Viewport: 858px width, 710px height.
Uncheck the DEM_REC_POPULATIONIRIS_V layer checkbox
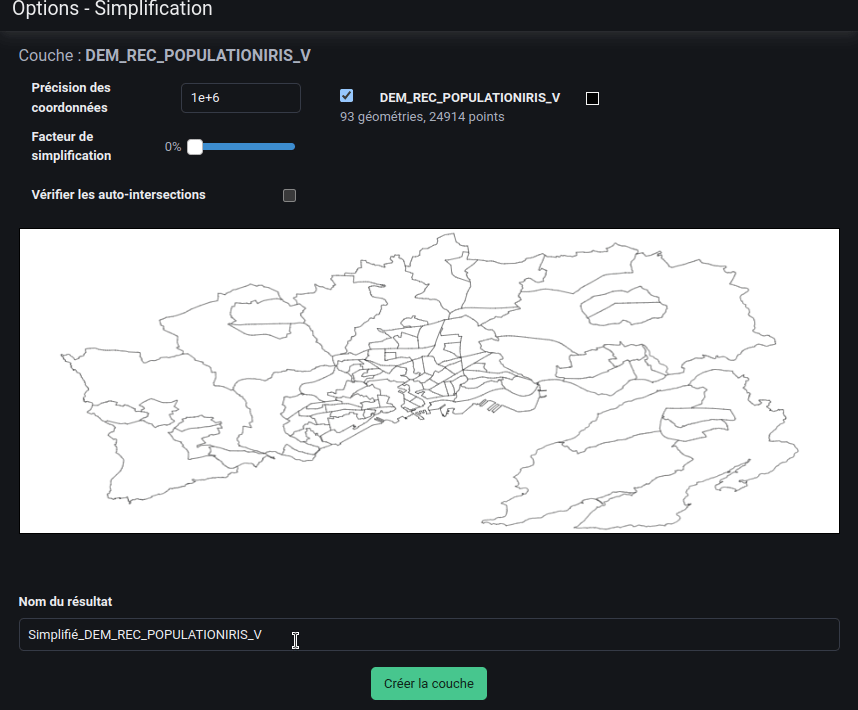coord(346,96)
